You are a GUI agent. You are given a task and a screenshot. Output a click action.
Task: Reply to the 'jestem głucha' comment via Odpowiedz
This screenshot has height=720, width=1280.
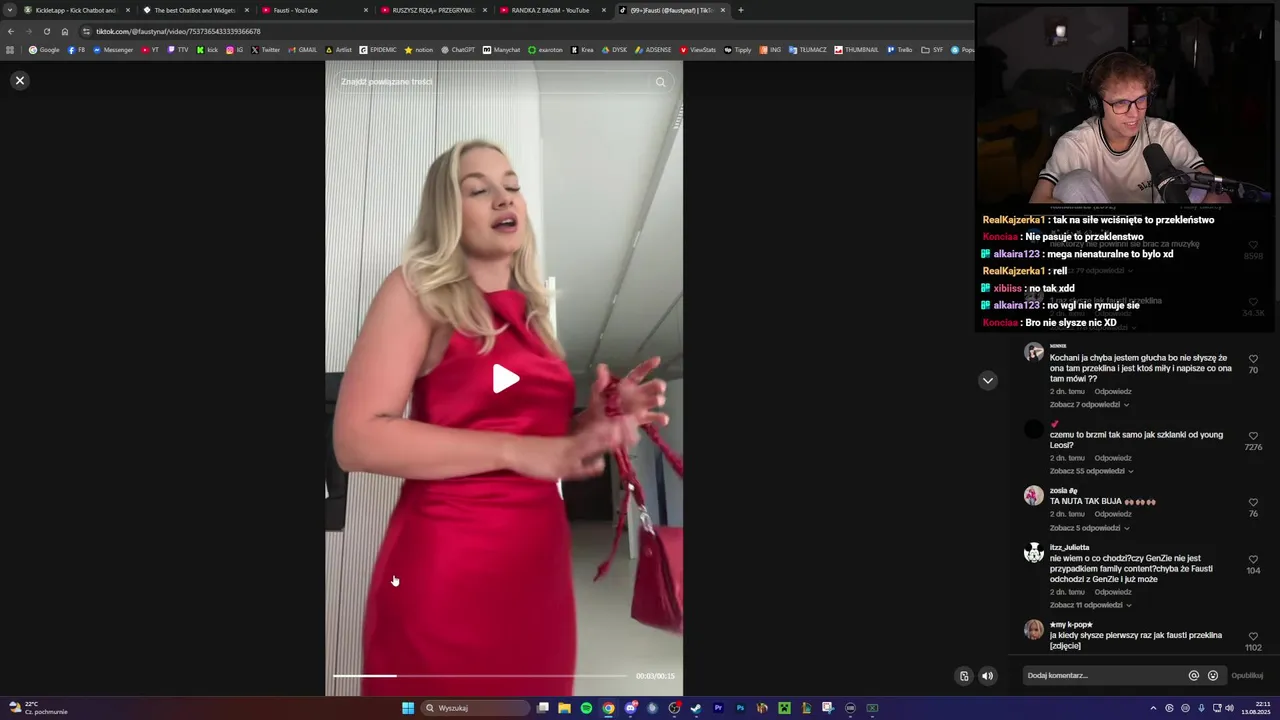(x=1113, y=392)
